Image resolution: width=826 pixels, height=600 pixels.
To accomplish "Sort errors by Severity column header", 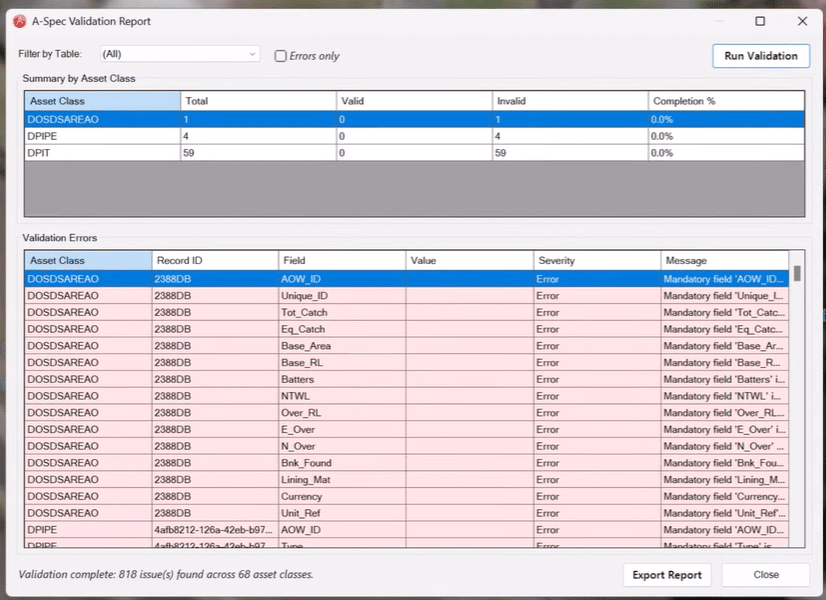I will [x=597, y=261].
